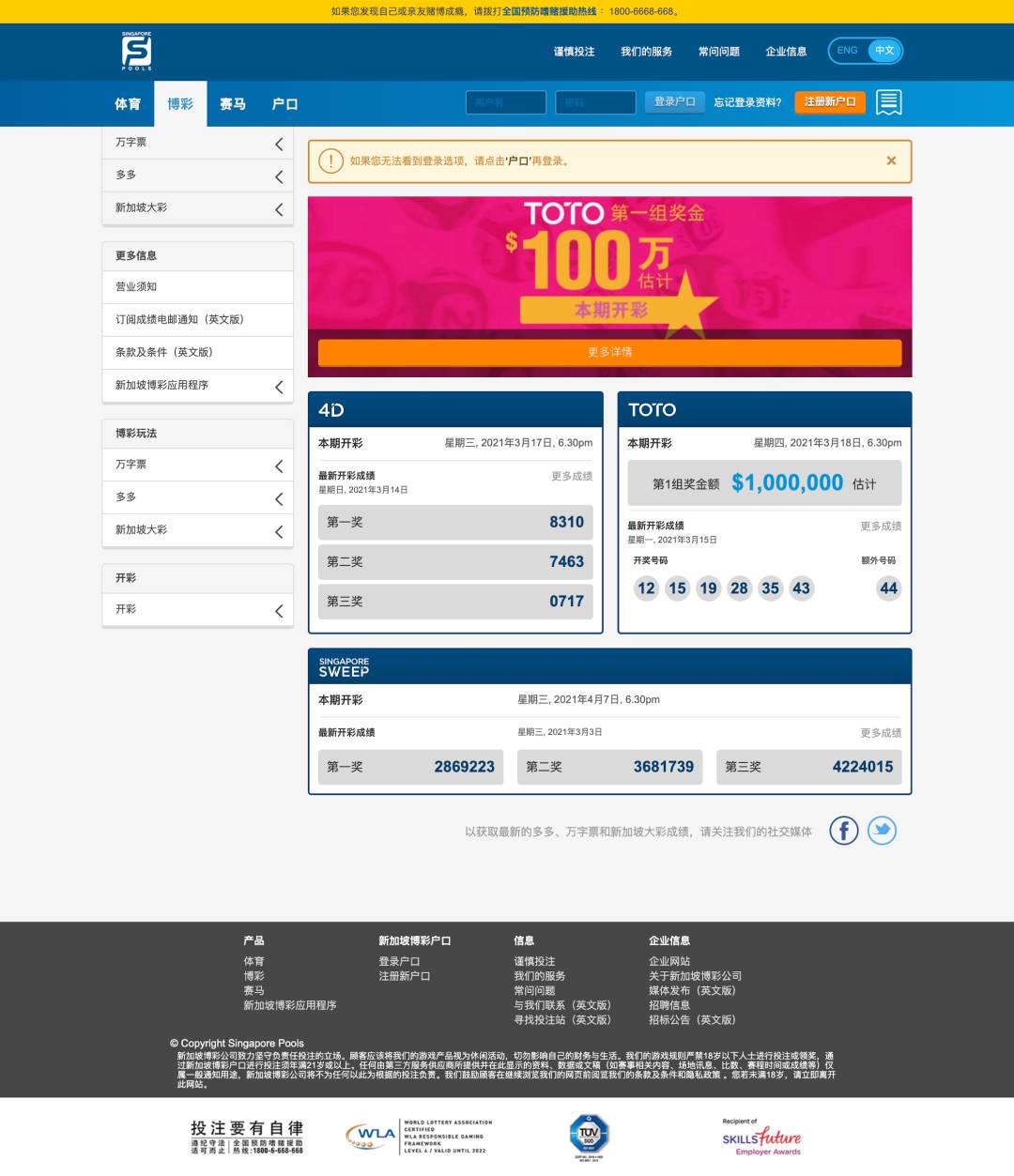The image size is (1014, 1176).
Task: Select 中文 on the language toggle
Action: click(884, 51)
